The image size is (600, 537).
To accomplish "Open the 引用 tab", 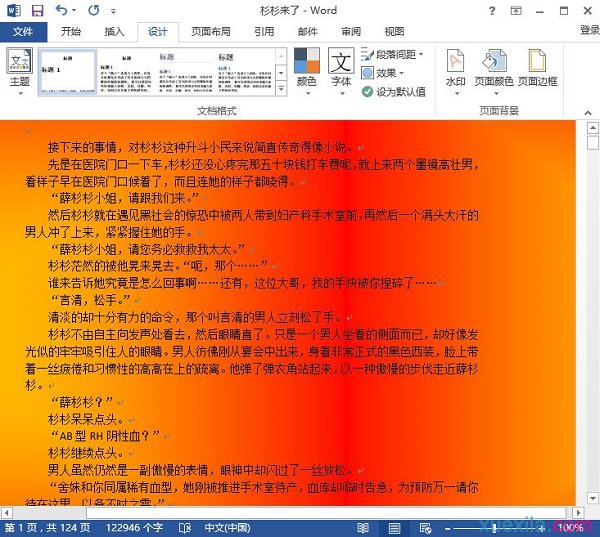I will coord(264,32).
